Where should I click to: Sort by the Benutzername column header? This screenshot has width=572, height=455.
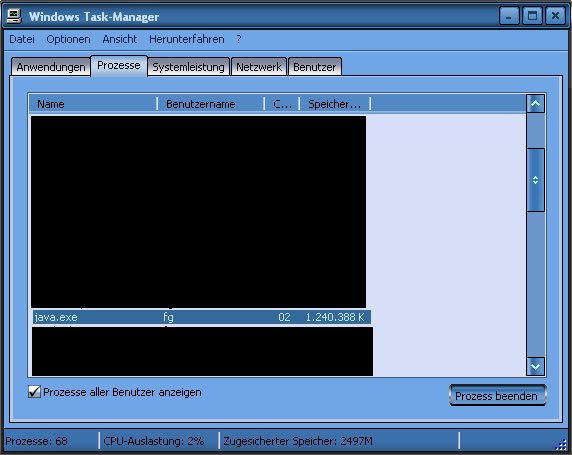coord(211,104)
